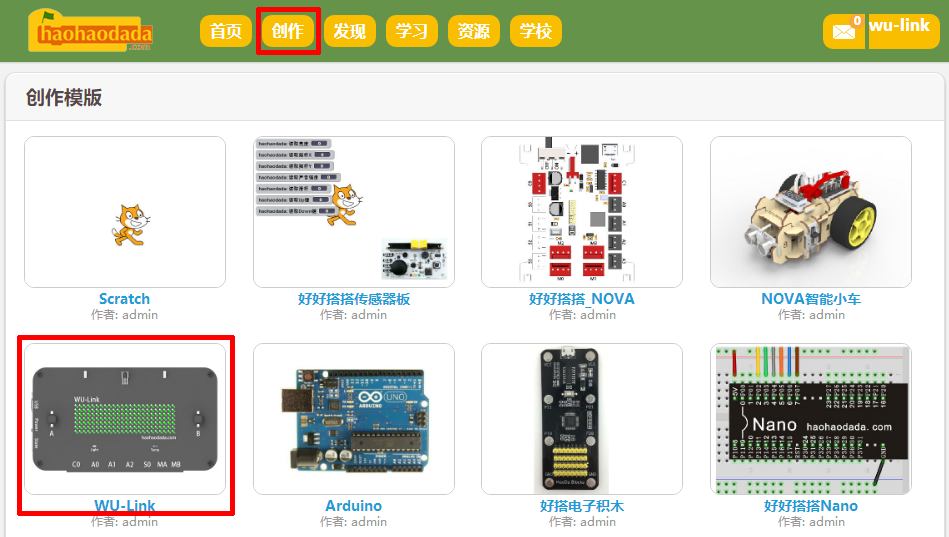Viewport: 949px width, 537px height.
Task: Open the Scratch cat template thumbnail
Action: [x=125, y=212]
